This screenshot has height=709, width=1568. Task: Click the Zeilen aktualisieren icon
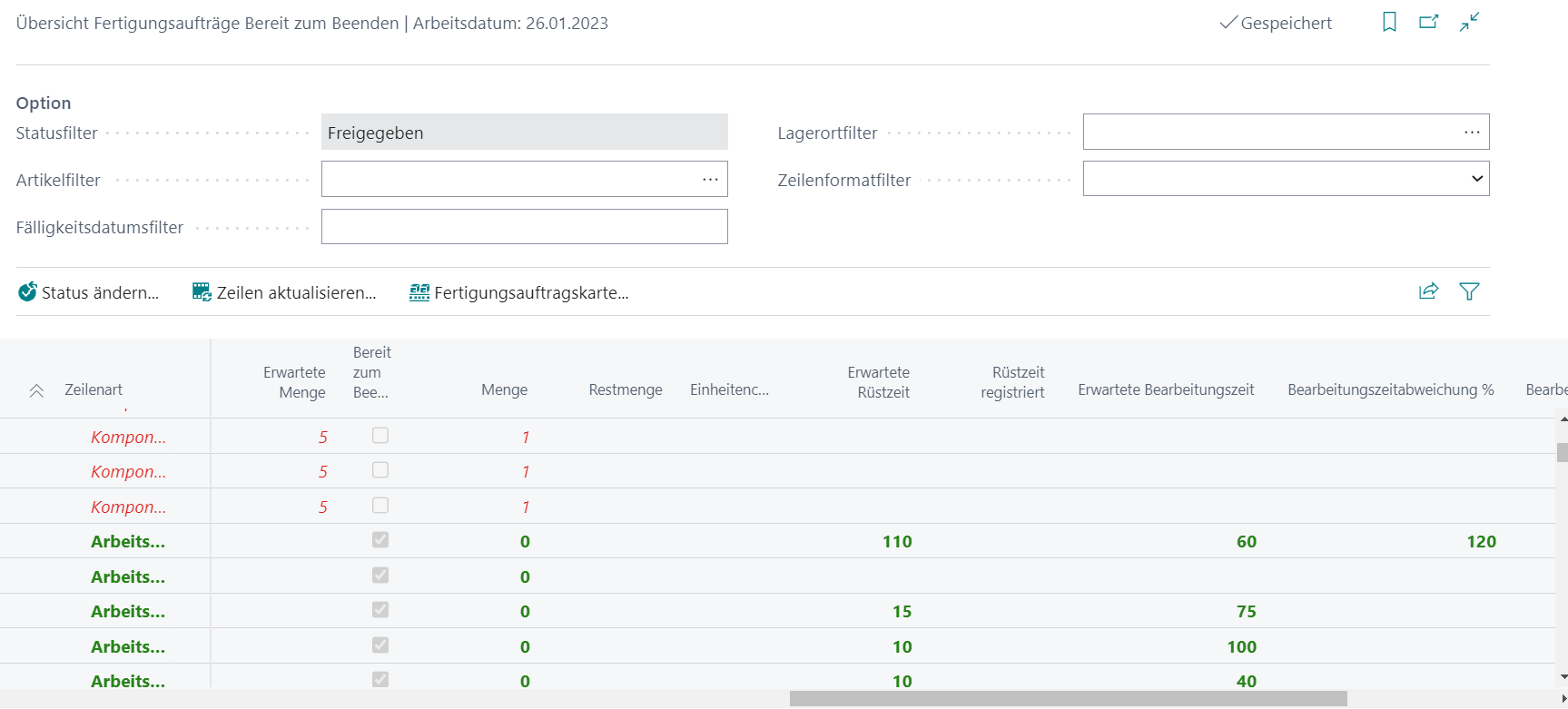[x=202, y=292]
